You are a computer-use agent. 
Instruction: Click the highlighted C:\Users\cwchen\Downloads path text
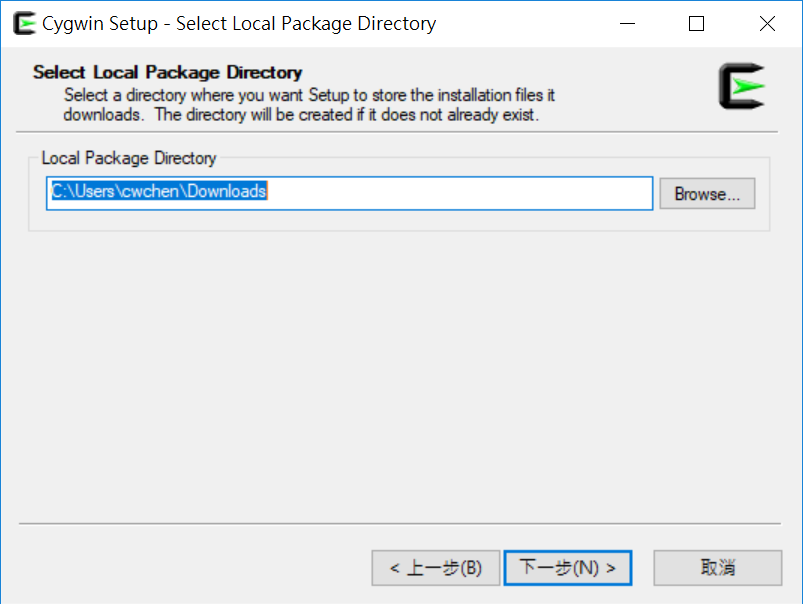pos(160,192)
